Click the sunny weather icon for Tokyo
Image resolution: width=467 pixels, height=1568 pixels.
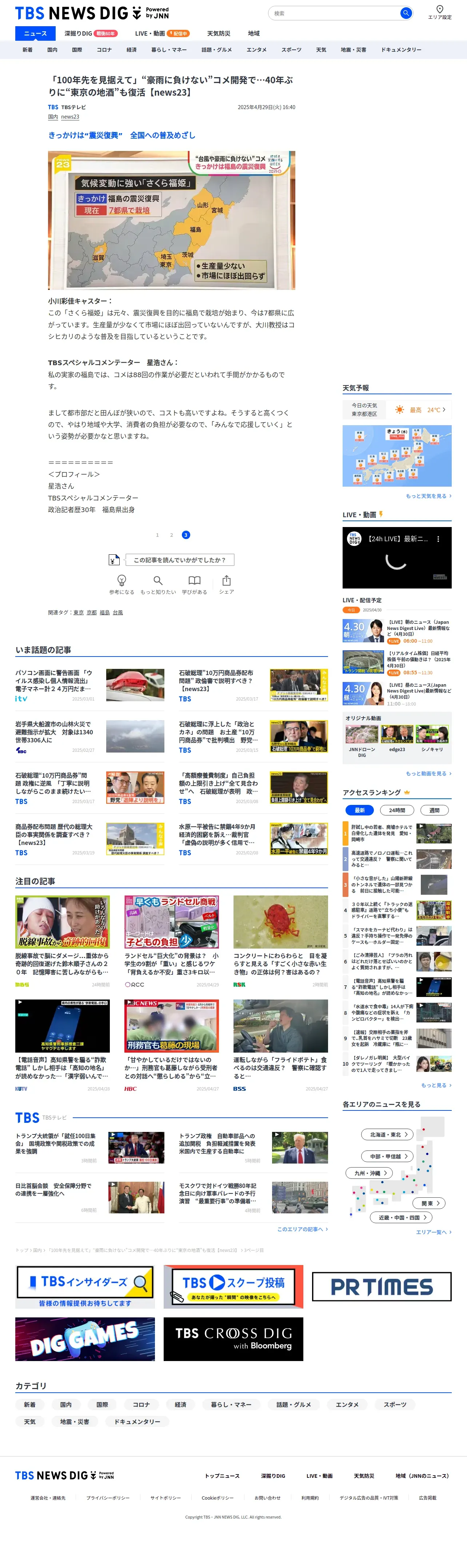(399, 410)
